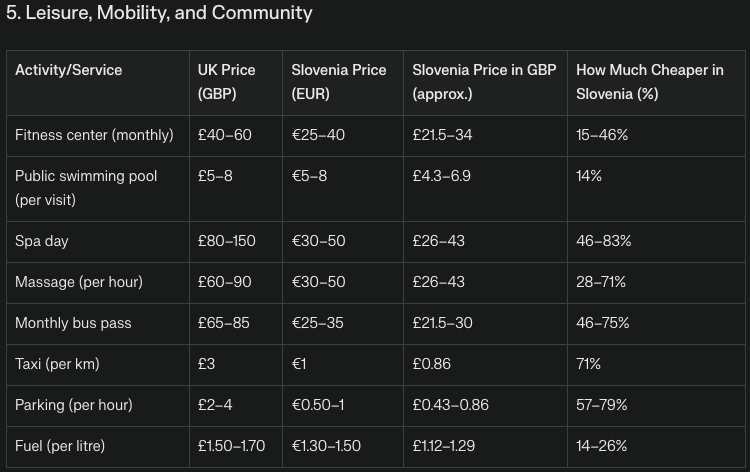Select the 15–46% fitness center savings cell
Viewport: 750px width, 472px height.
[x=602, y=134]
